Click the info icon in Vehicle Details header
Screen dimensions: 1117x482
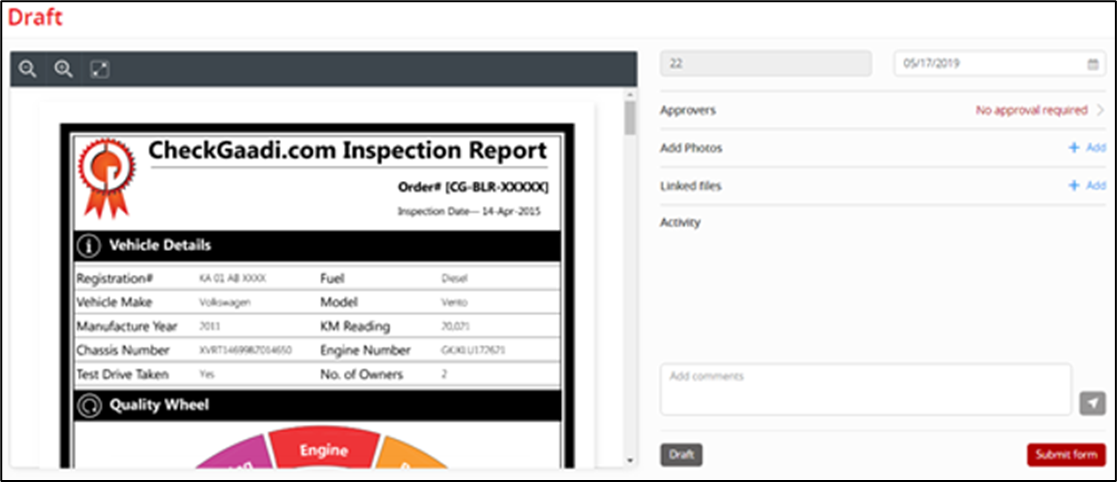tap(89, 246)
